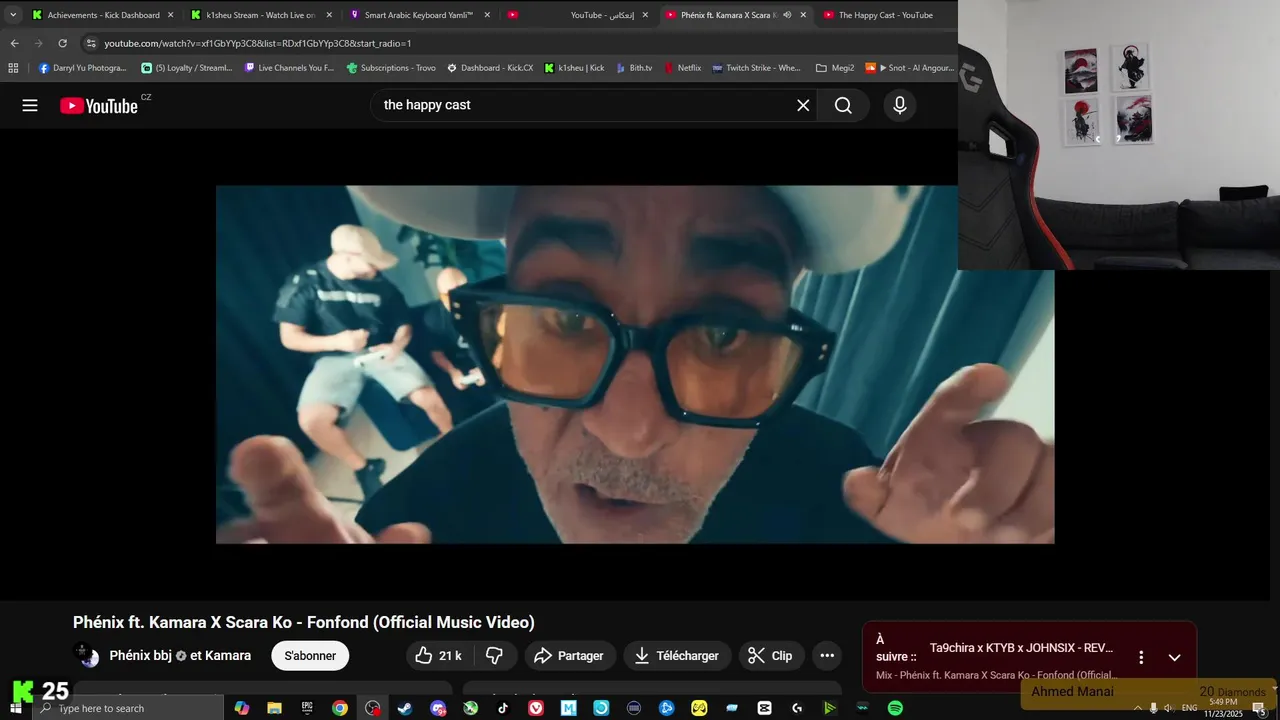Switch to The Happy Cast - YouTube tab
This screenshot has width=1280, height=720.
coord(885,15)
